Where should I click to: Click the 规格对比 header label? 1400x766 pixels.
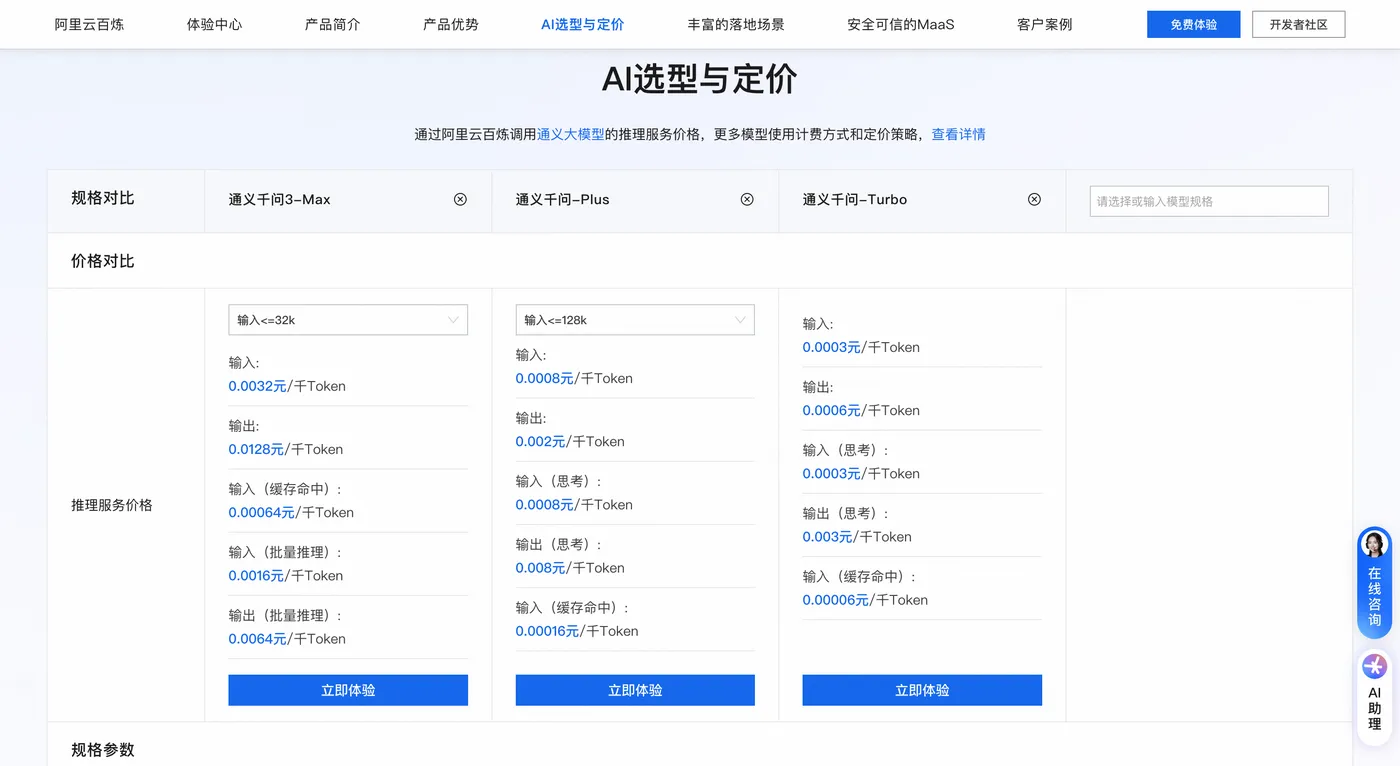tap(102, 198)
